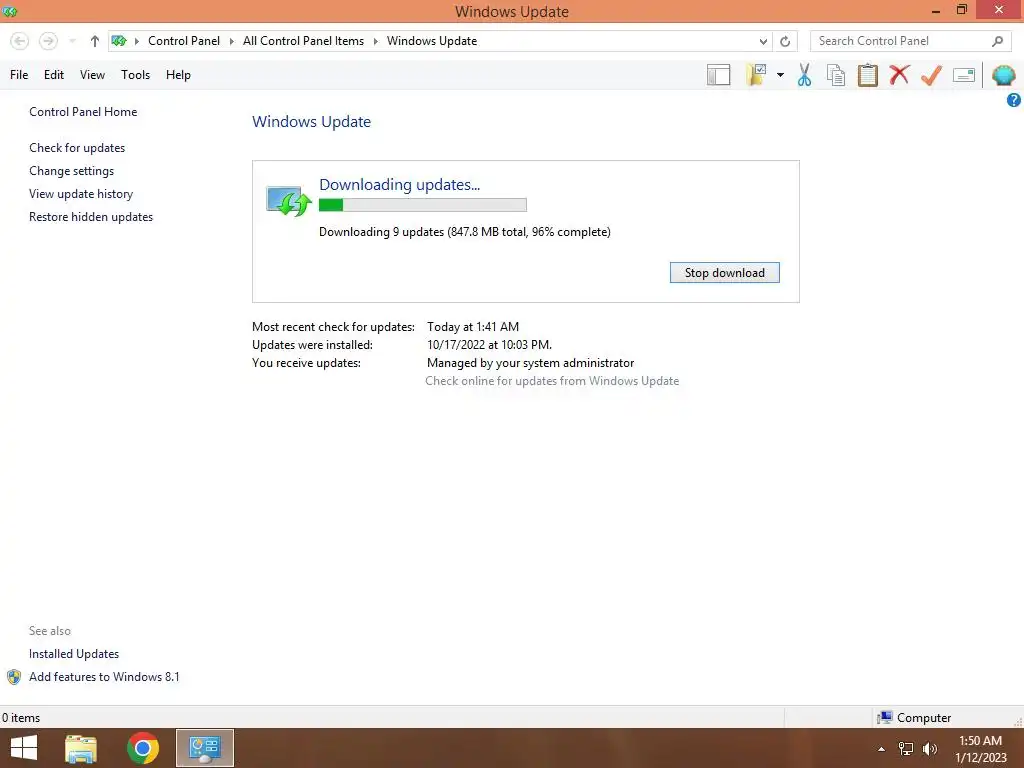Open the File menu
Viewport: 1024px width, 768px height.
coord(19,74)
